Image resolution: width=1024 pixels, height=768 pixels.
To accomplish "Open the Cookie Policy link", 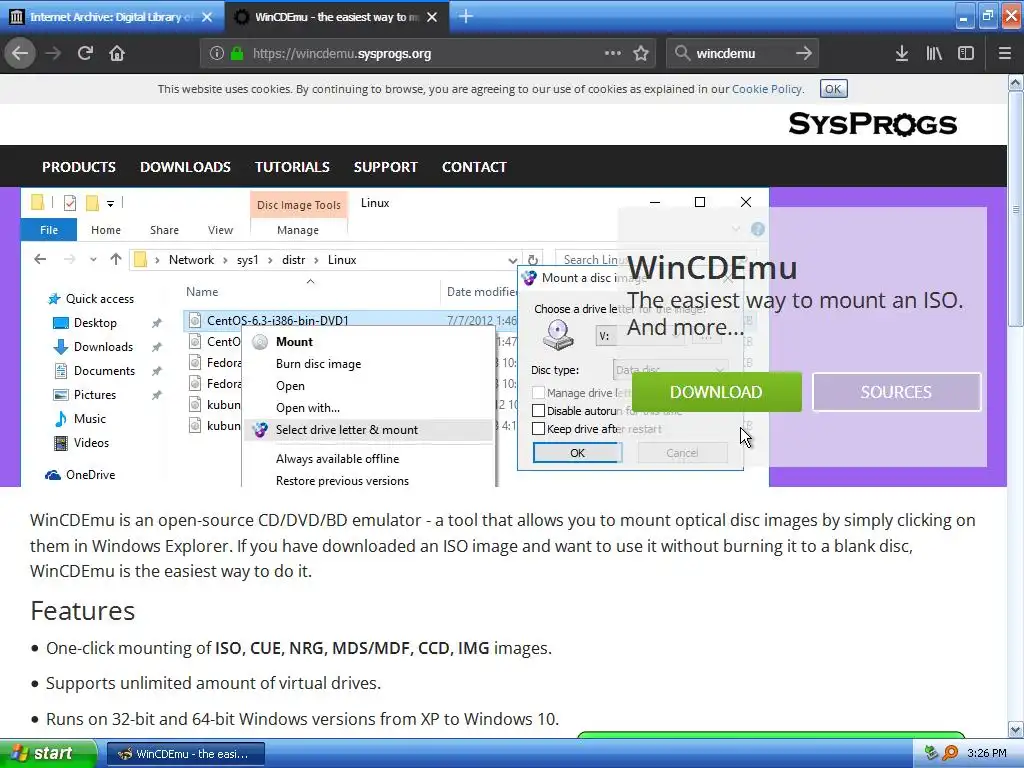I will point(767,89).
